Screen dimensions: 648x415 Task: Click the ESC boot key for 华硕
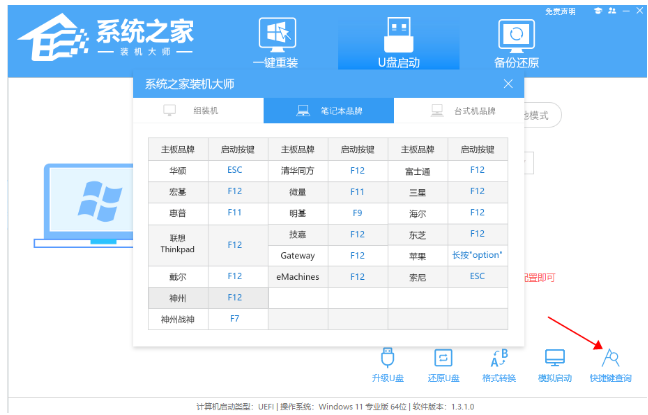(x=234, y=170)
